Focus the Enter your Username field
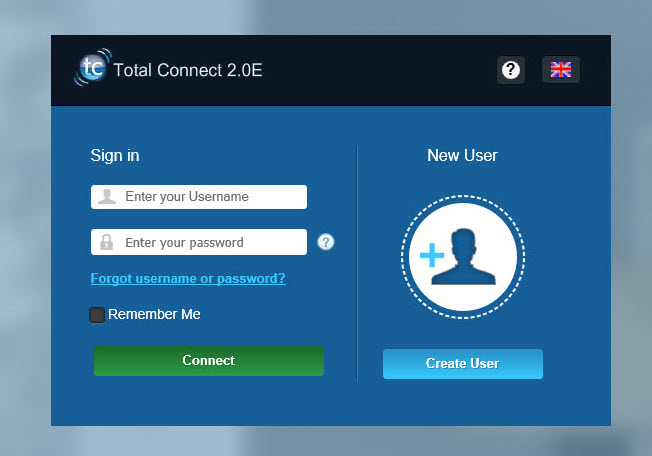 pyautogui.click(x=210, y=197)
